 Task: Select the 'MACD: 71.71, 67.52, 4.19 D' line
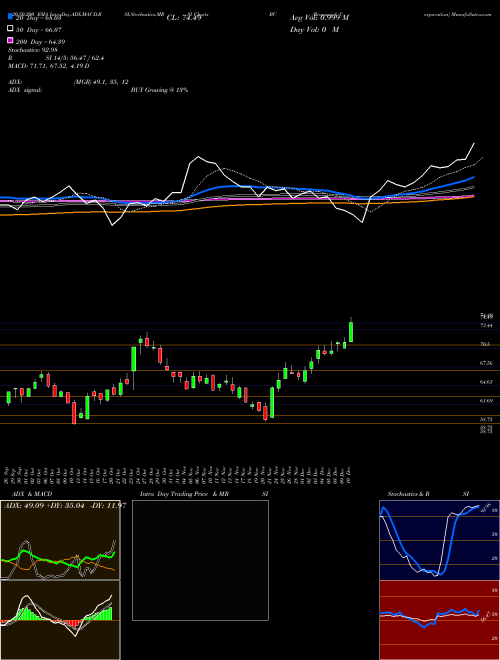coord(49,66)
